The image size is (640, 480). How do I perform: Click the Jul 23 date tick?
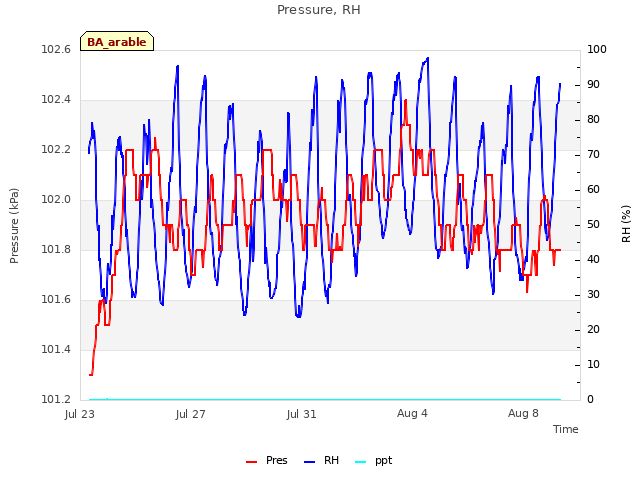point(80,414)
